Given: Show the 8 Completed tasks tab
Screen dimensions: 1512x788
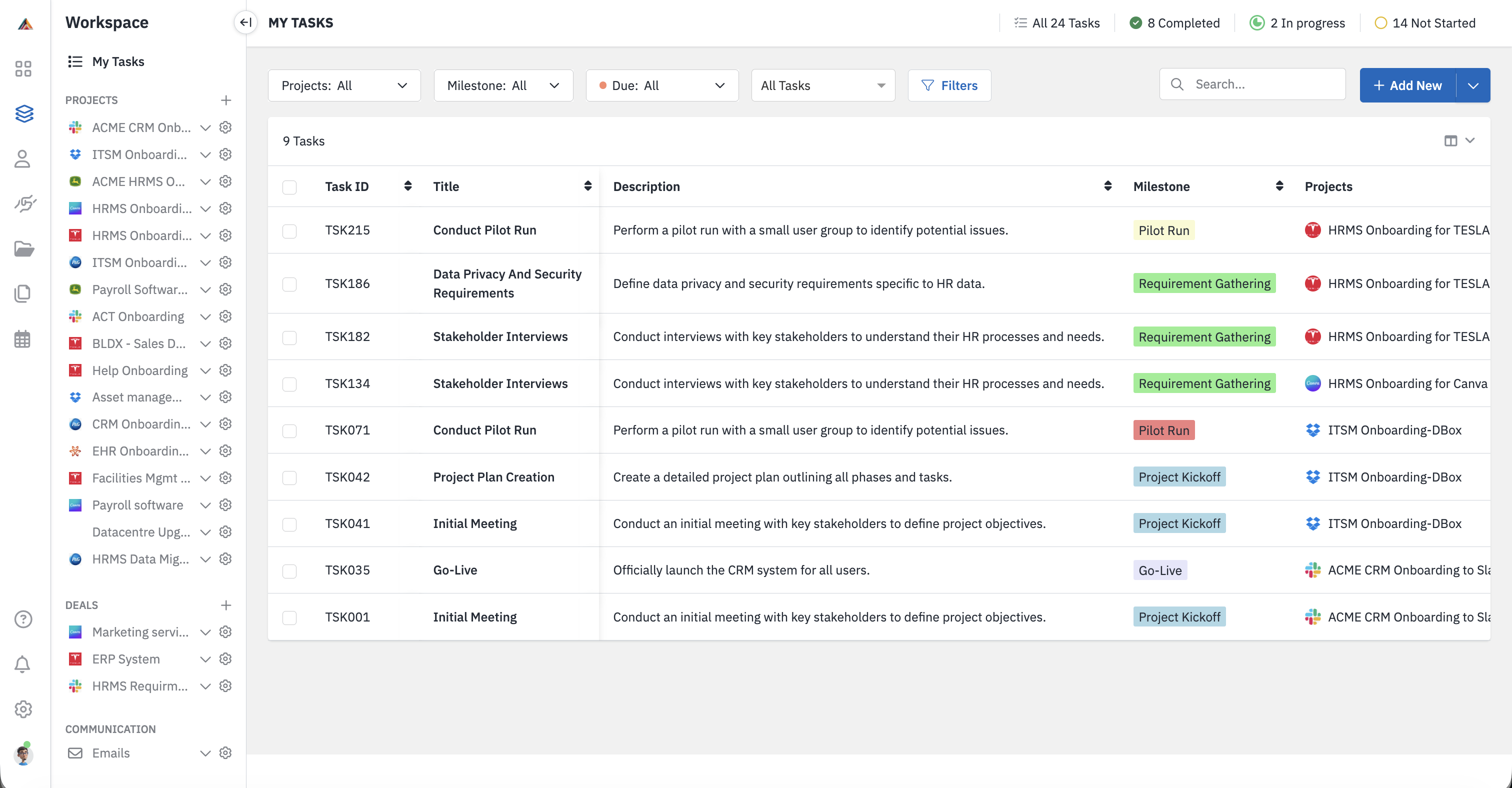Looking at the screenshot, I should (1174, 23).
